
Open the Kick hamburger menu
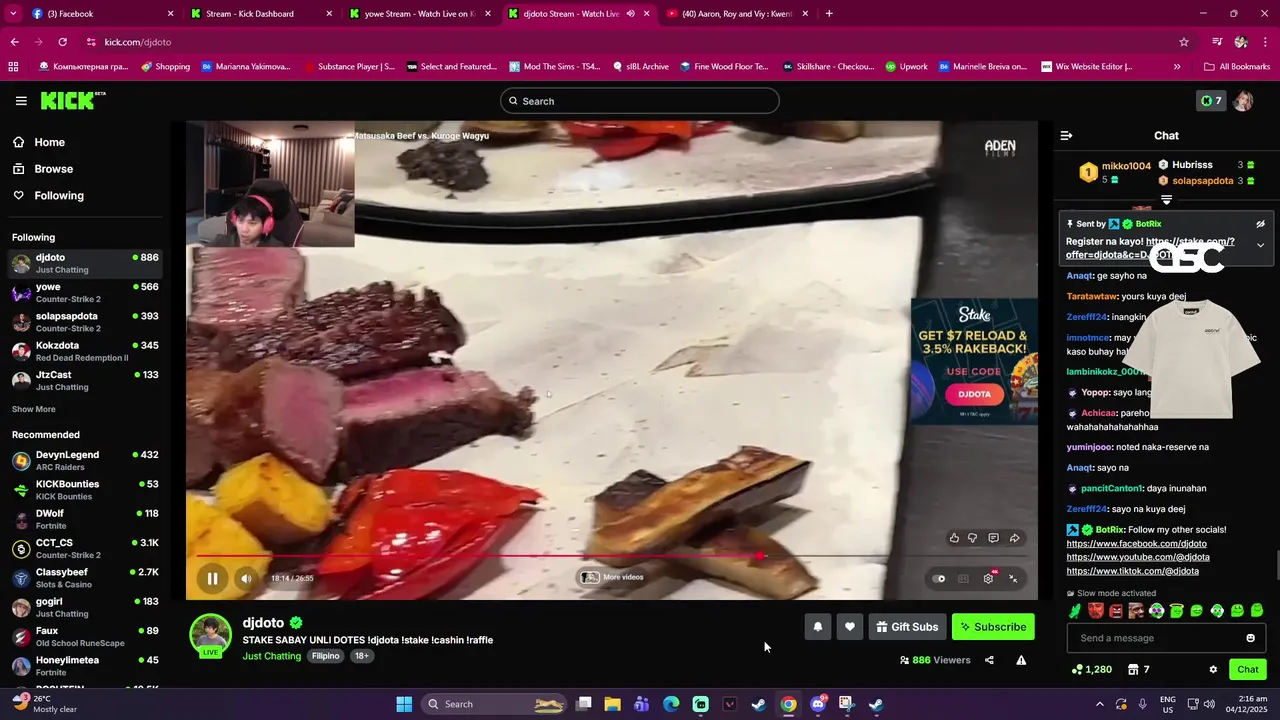[21, 101]
